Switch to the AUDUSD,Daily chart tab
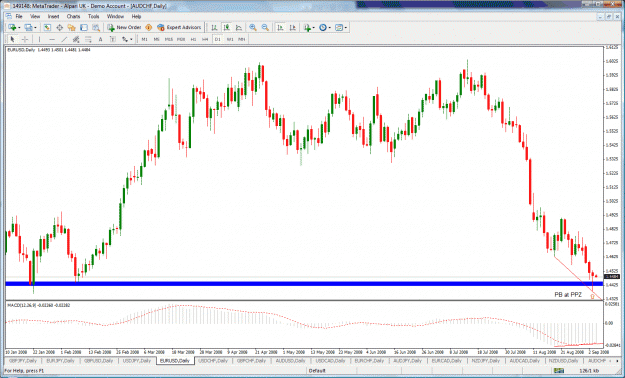This screenshot has width=625, height=378. click(290, 361)
